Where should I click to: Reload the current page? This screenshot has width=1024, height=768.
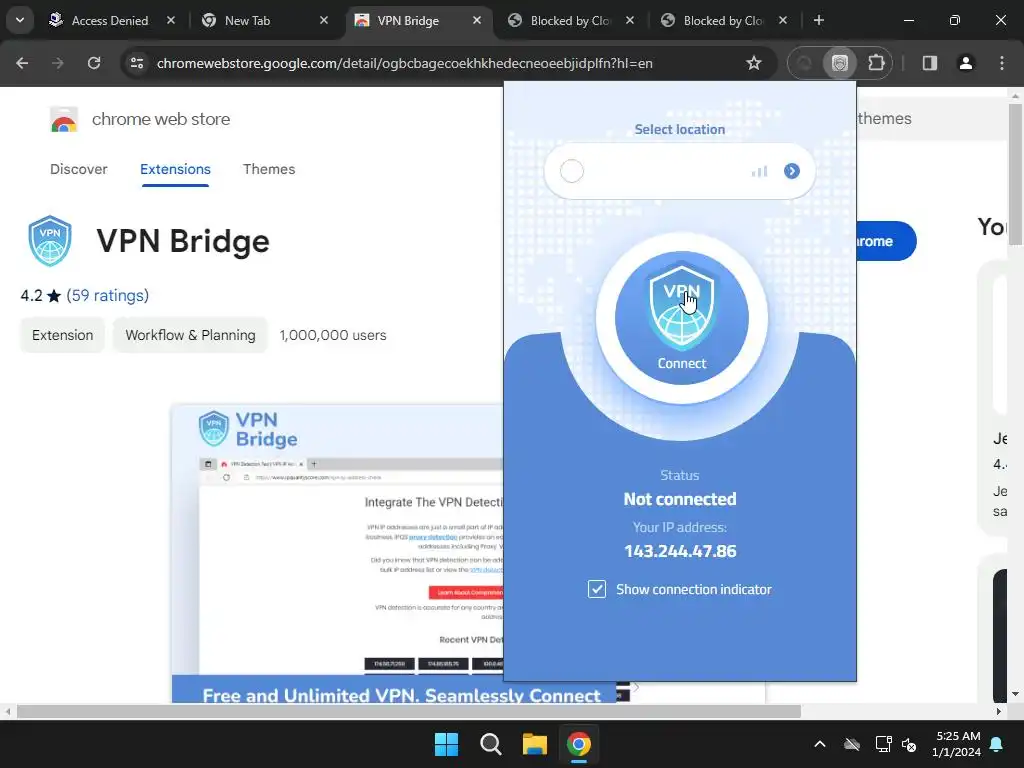(x=94, y=63)
